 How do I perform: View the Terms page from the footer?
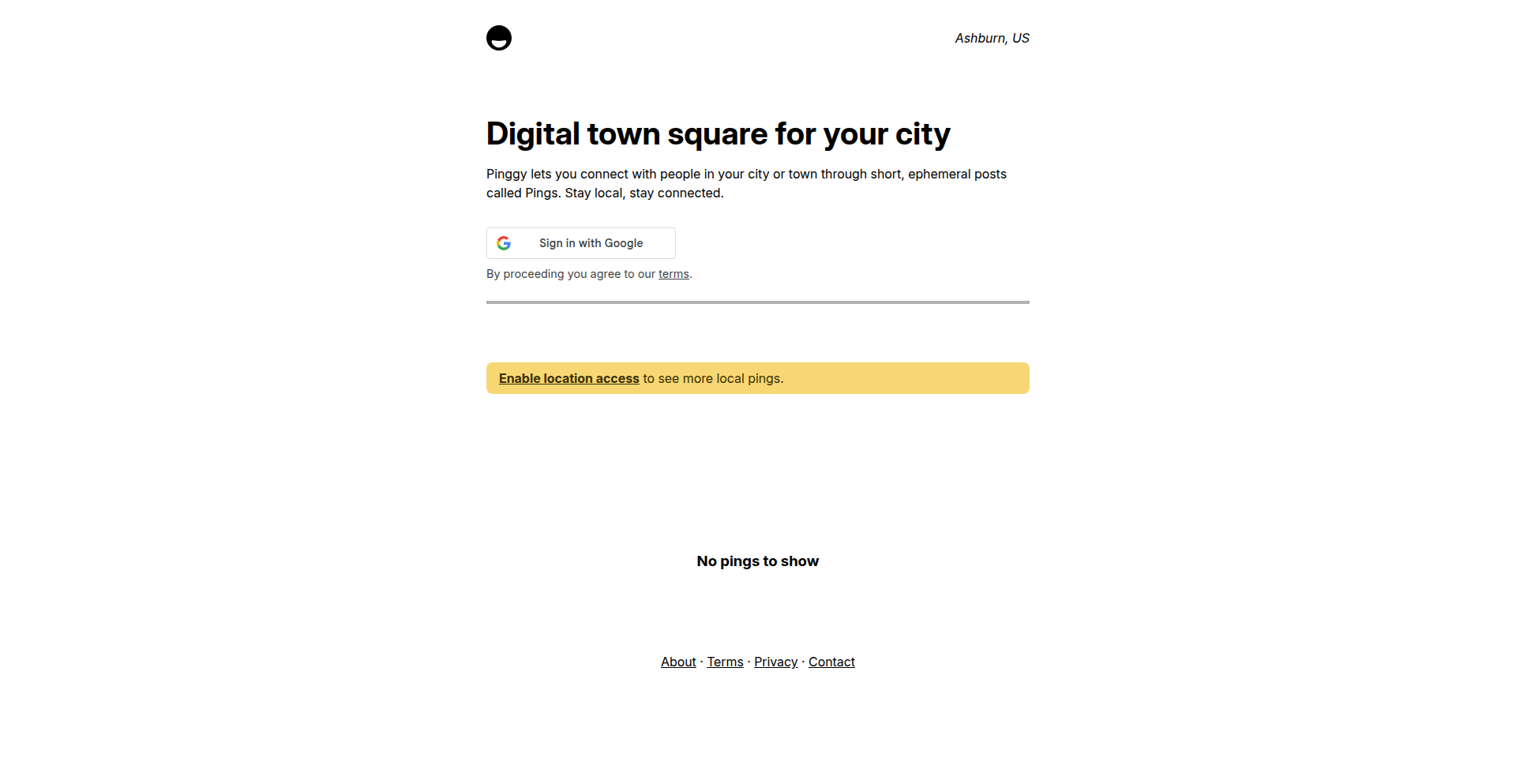(x=725, y=662)
